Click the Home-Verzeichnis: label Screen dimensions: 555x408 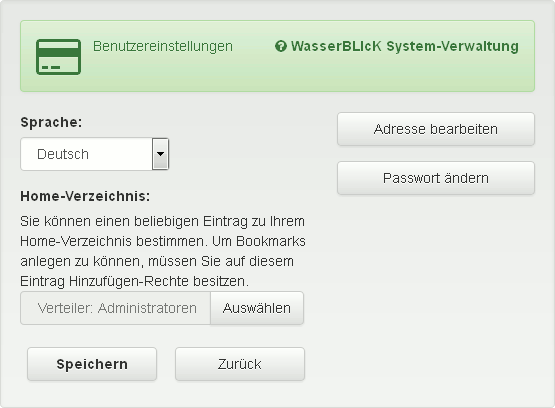[x=85, y=196]
